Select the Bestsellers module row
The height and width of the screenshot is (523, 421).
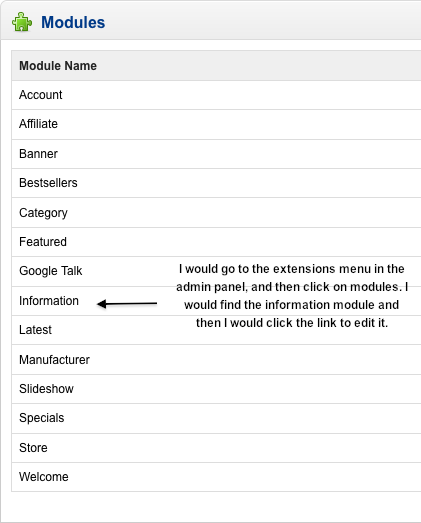(x=216, y=183)
